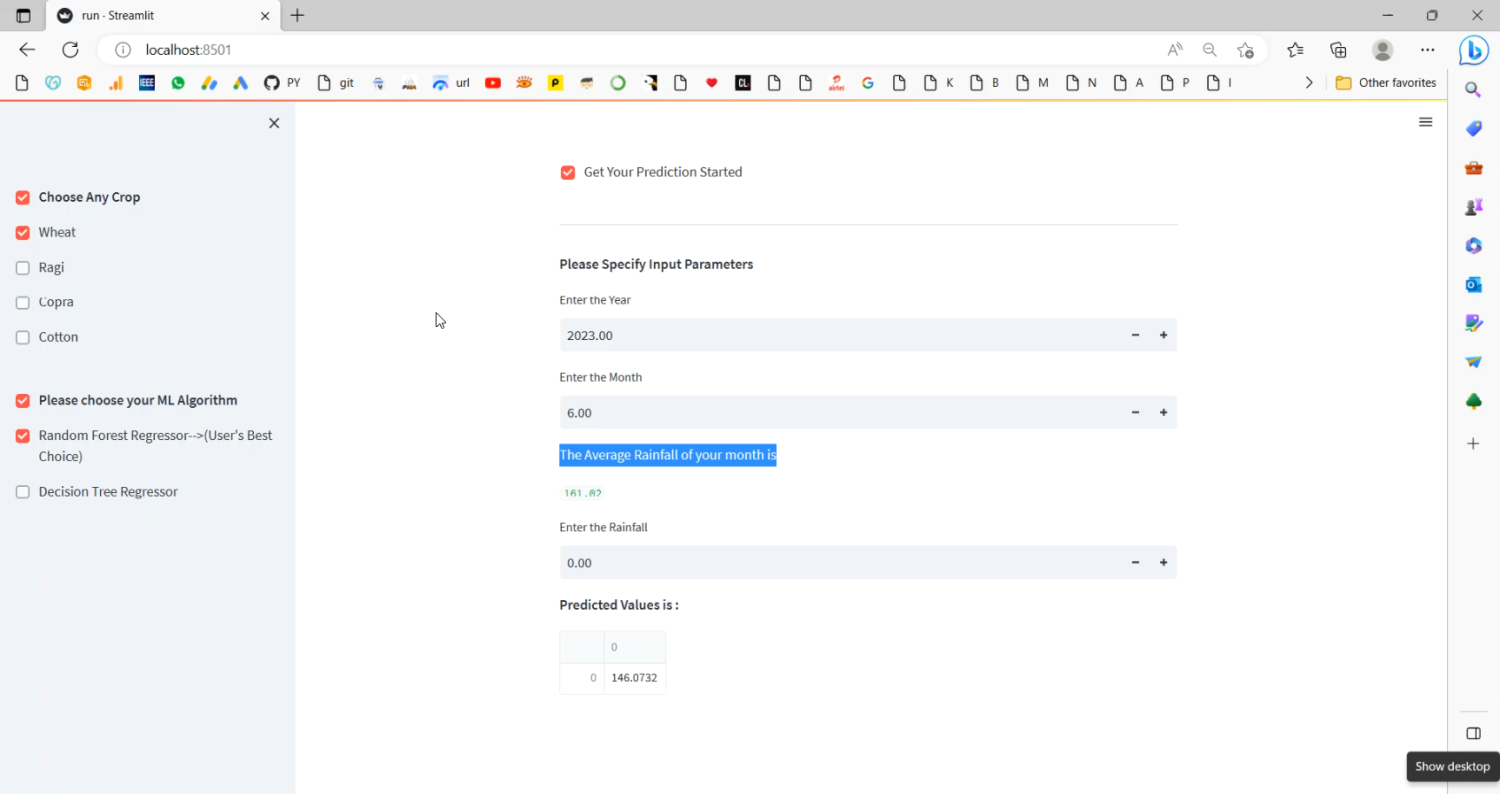
Task: Refresh the page in browser
Action: click(x=70, y=50)
